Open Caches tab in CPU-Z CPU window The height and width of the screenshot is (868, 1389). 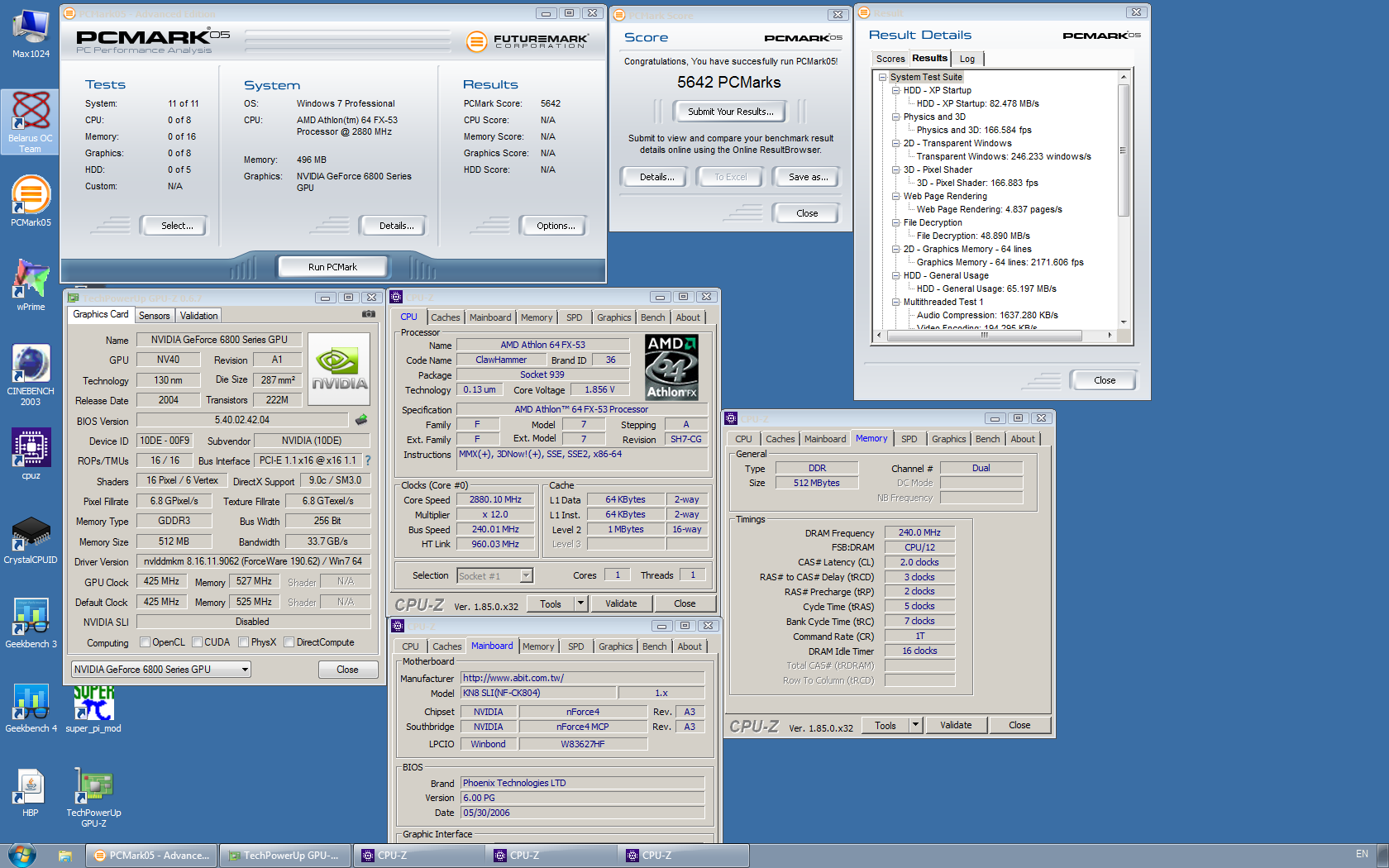tap(445, 317)
